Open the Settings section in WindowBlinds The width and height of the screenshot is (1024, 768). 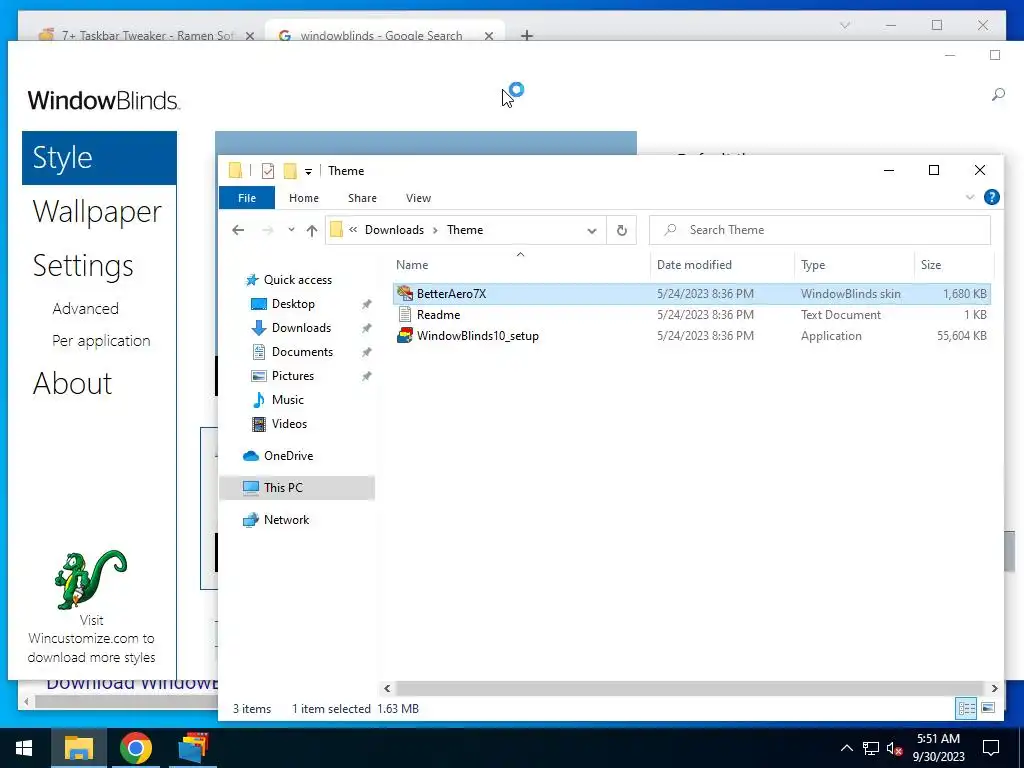click(83, 266)
